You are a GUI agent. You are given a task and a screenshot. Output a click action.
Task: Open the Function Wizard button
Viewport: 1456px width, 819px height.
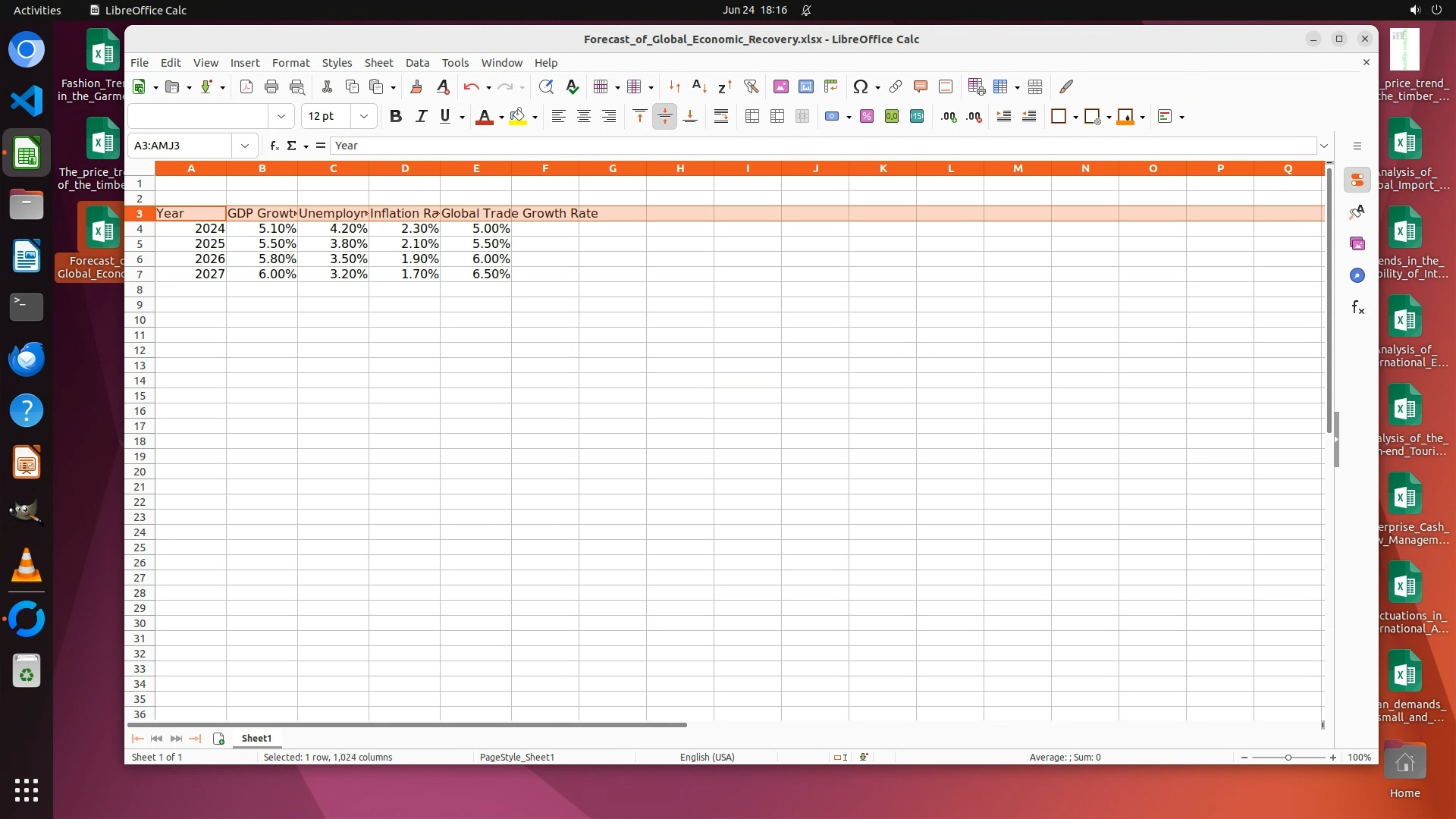(x=274, y=146)
